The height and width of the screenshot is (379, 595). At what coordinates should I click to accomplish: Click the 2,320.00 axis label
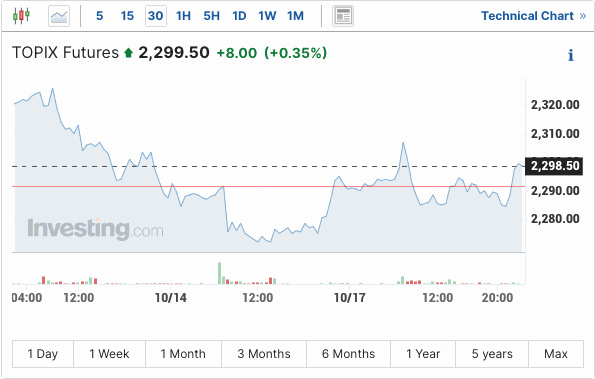[x=555, y=105]
